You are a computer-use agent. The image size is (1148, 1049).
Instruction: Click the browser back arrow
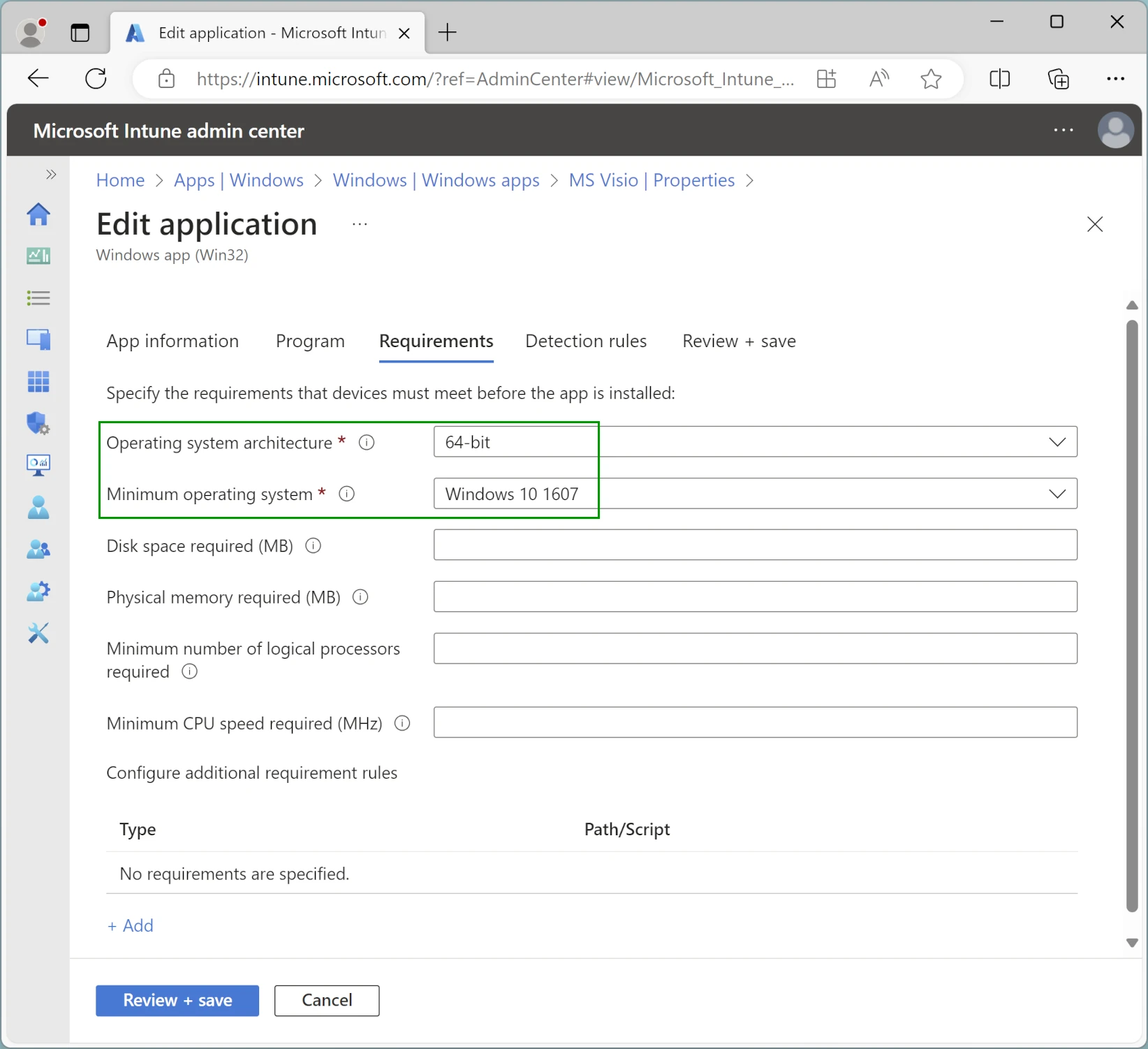[38, 78]
